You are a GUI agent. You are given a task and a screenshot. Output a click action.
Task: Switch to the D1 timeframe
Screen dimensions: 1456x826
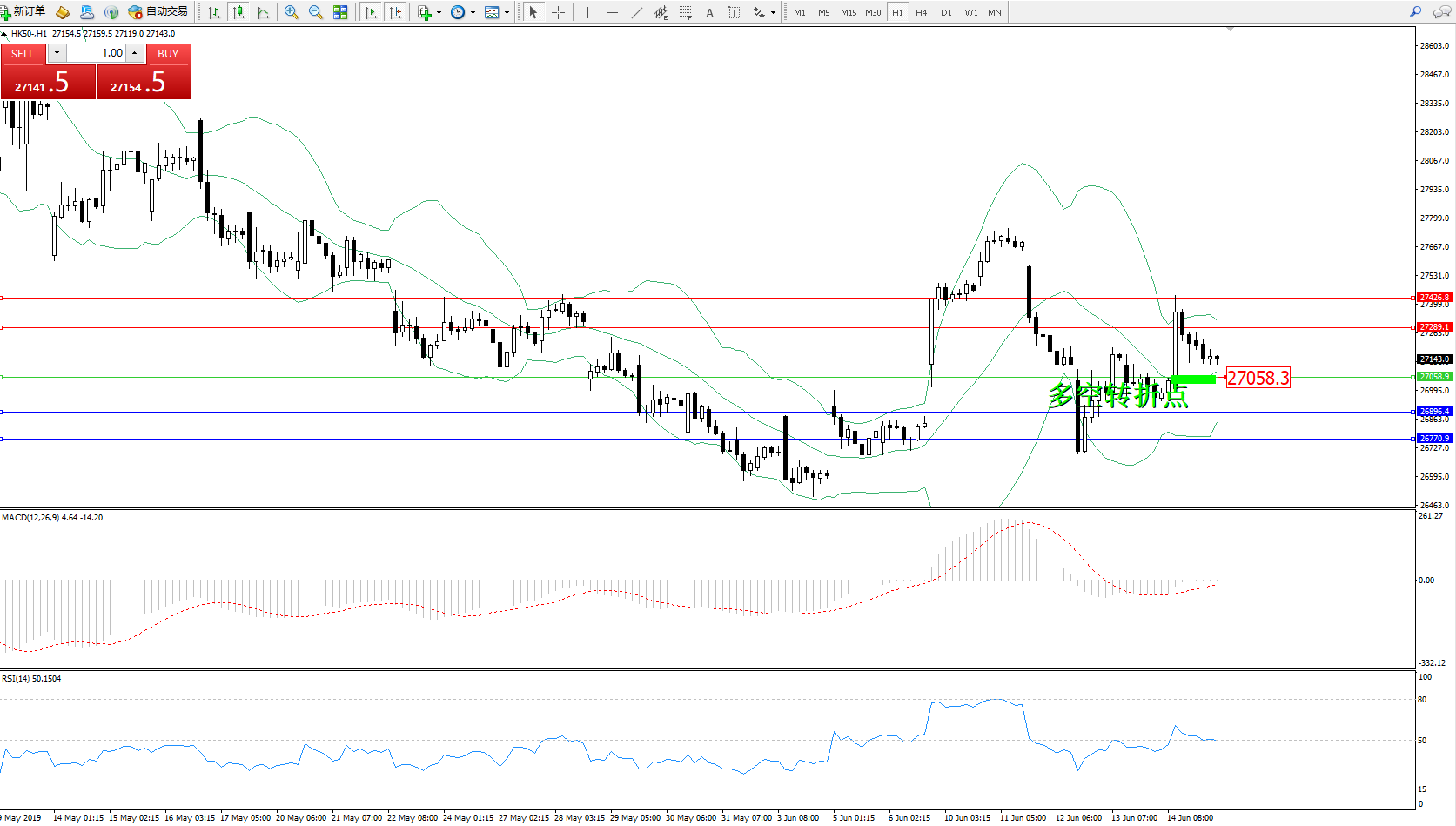coord(946,12)
